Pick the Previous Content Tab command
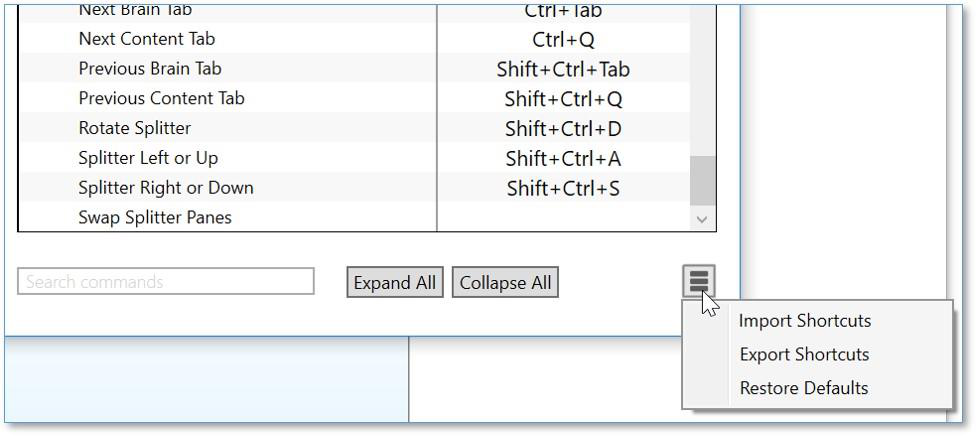Viewport: 976px width, 436px height. pyautogui.click(x=161, y=98)
